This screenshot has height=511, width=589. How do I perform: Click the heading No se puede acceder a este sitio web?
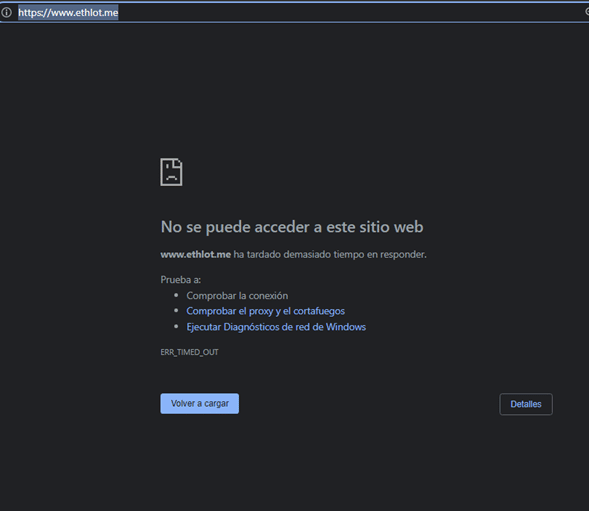(292, 227)
